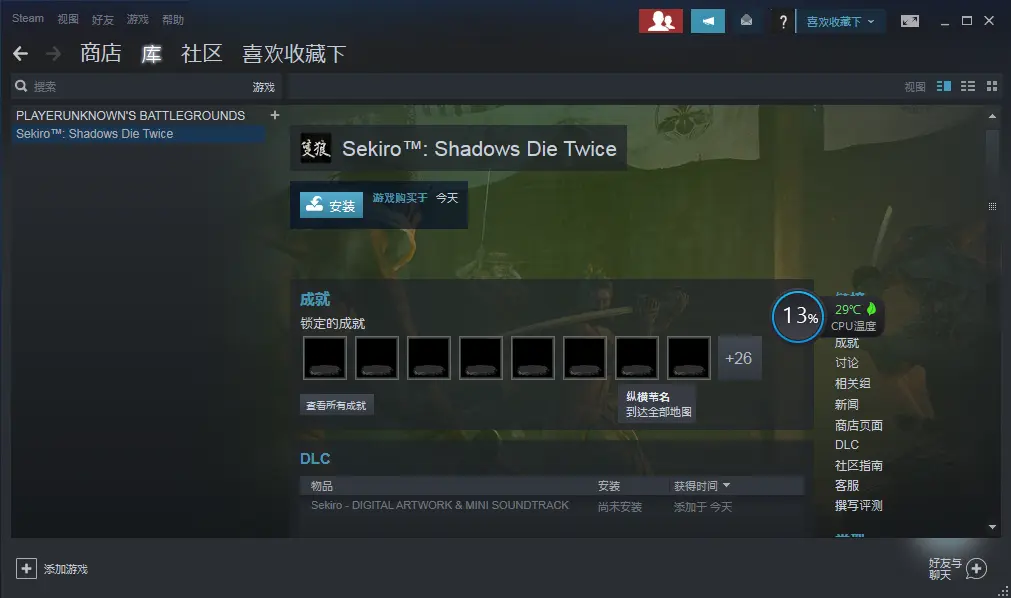Open the DLC link below 商店页面
The height and width of the screenshot is (598, 1011).
847,444
